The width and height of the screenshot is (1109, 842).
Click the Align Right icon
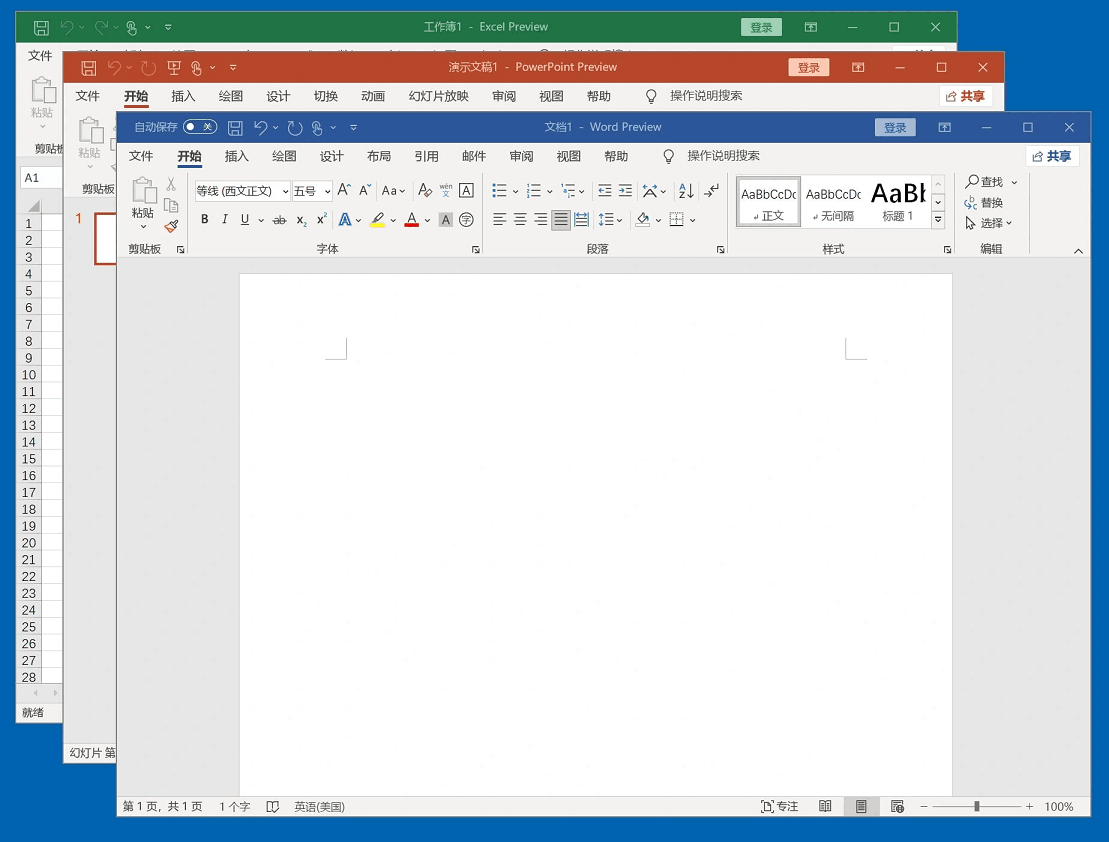pos(540,220)
